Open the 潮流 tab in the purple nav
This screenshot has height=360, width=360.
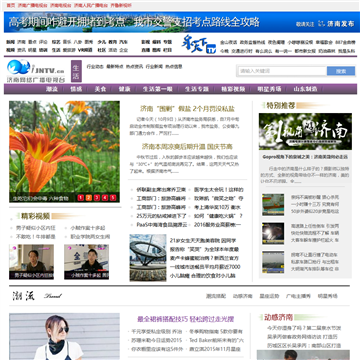tap(52, 89)
